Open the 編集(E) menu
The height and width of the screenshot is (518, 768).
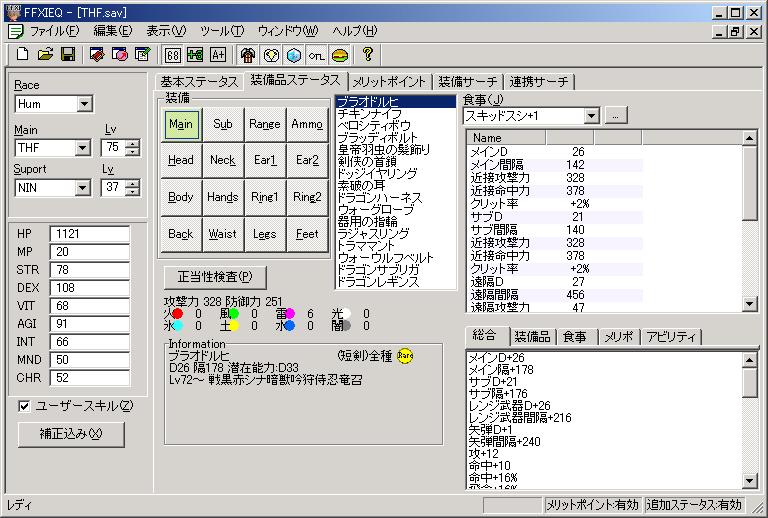(113, 31)
